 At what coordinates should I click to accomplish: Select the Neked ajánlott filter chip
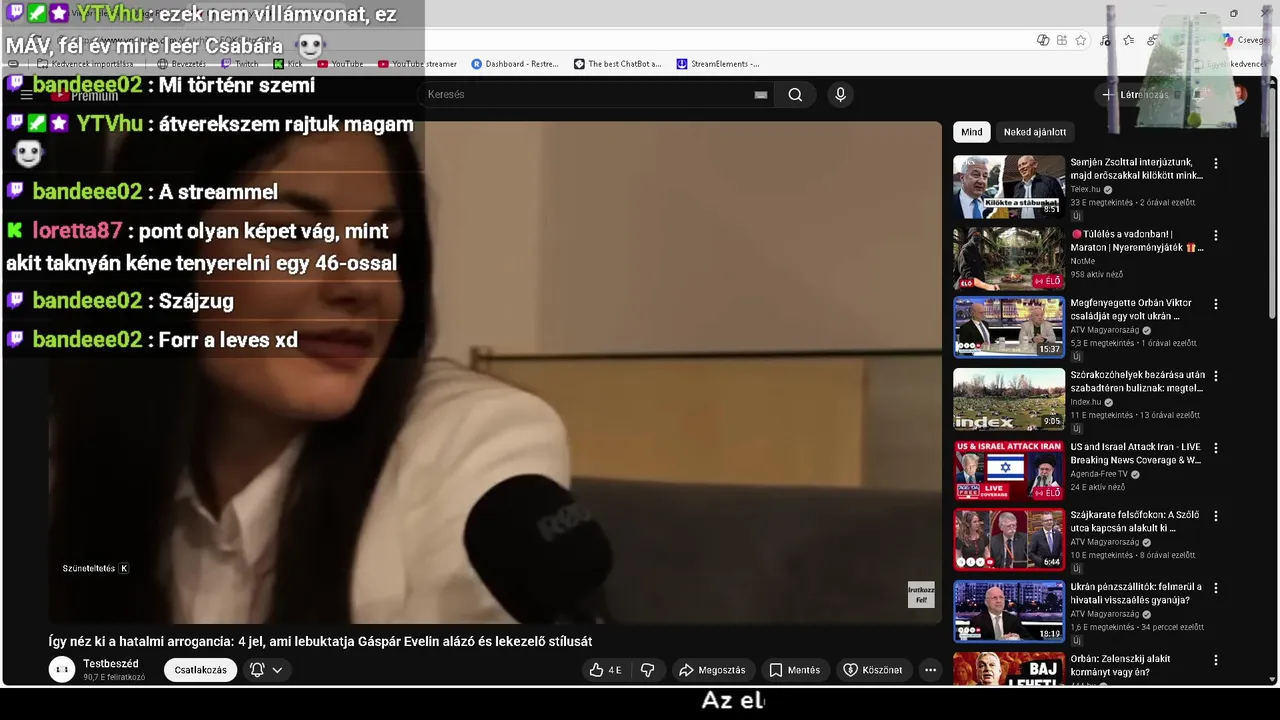tap(1035, 132)
